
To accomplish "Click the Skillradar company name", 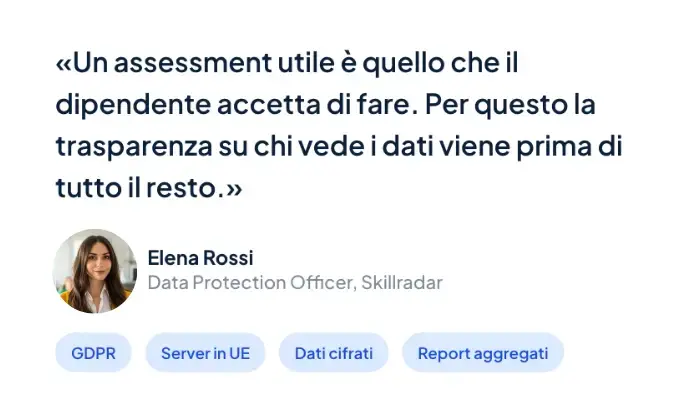I will coord(402,282).
